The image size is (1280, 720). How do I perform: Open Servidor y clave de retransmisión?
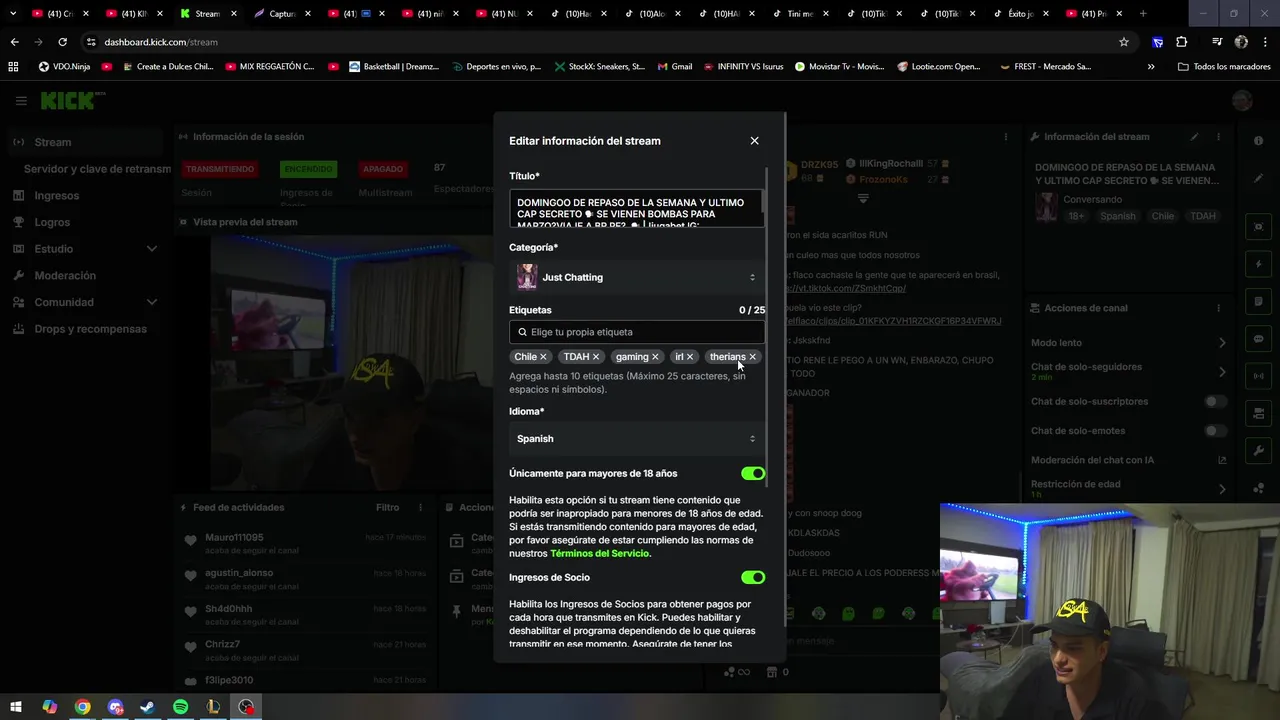(97, 169)
